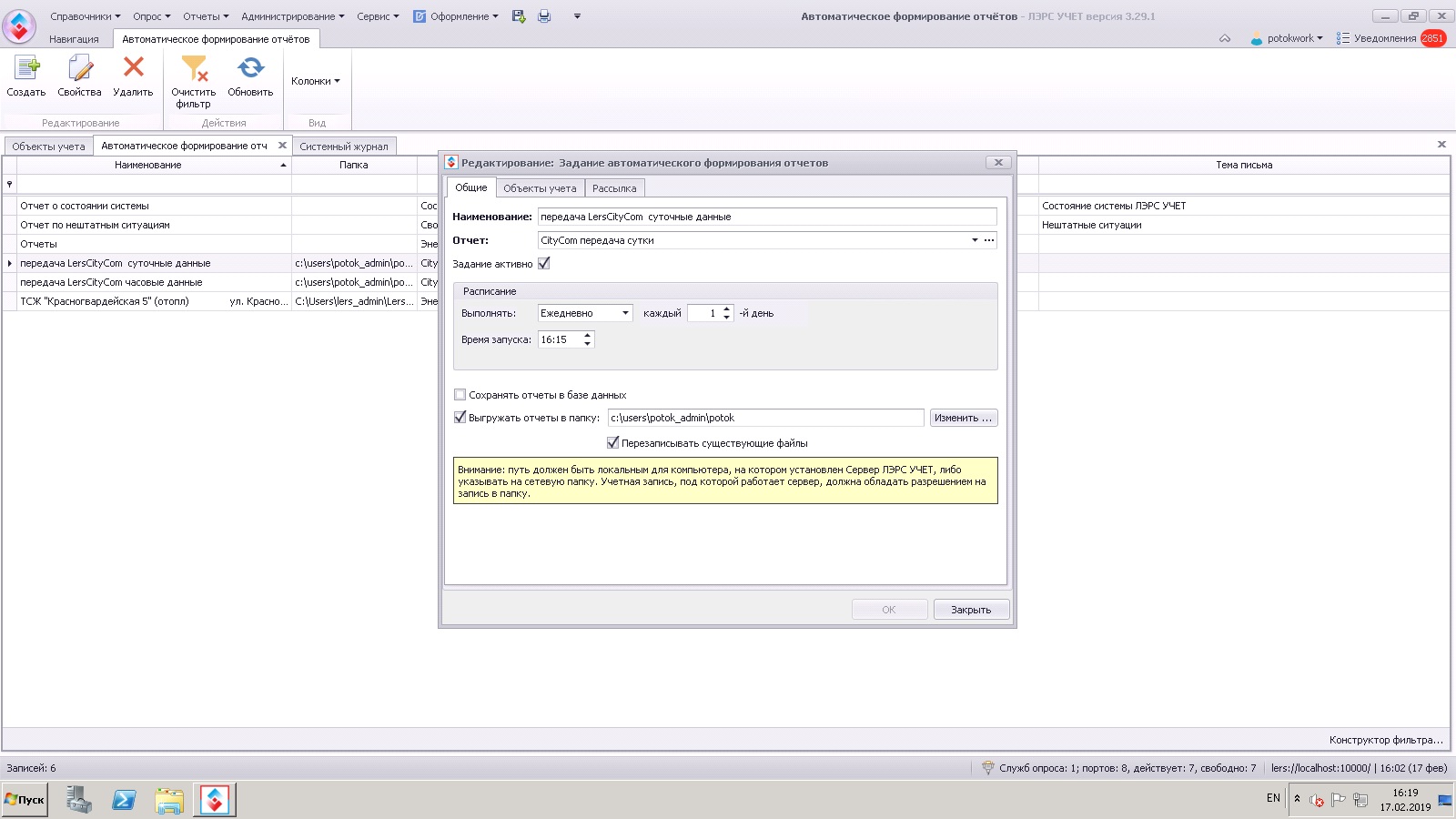Open Уведомления notifications list
The image size is (1456, 819).
[1390, 38]
